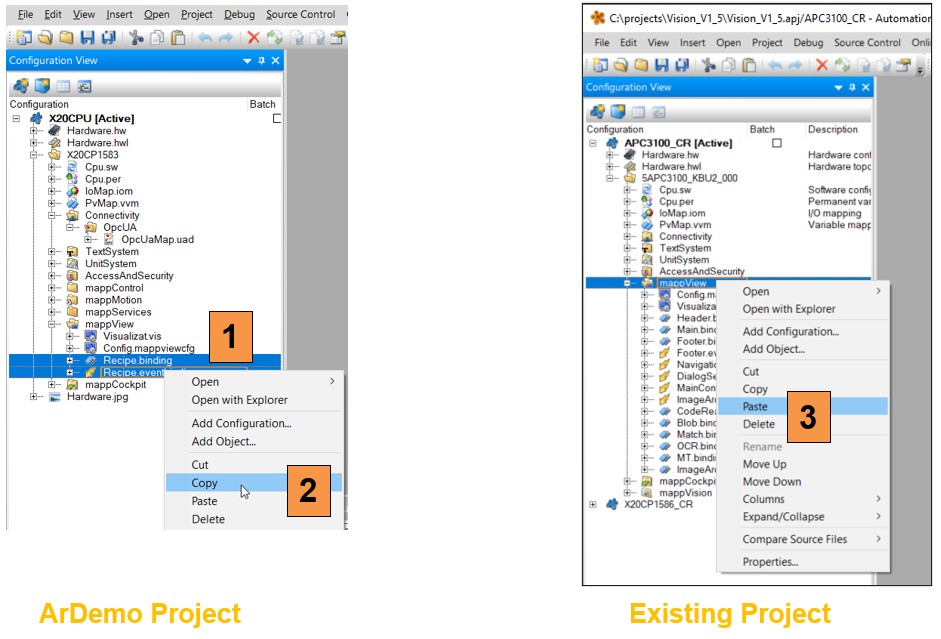Image resolution: width=941 pixels, height=639 pixels.
Task: Click the scissors Cut icon in the APC3100_CR window toolbar
Action: pyautogui.click(x=708, y=65)
